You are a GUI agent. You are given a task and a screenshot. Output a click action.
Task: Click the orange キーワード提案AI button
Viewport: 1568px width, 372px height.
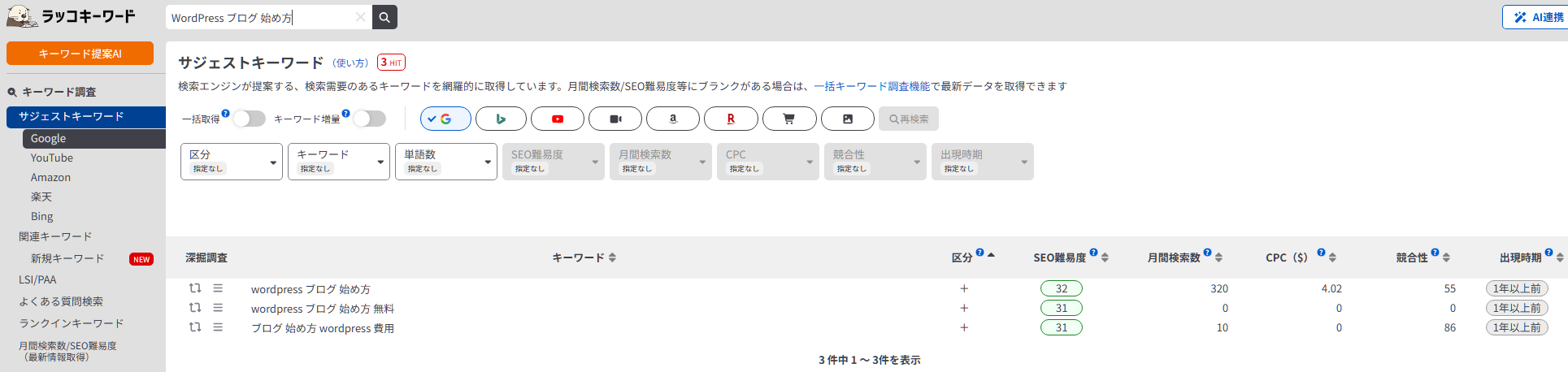(80, 54)
